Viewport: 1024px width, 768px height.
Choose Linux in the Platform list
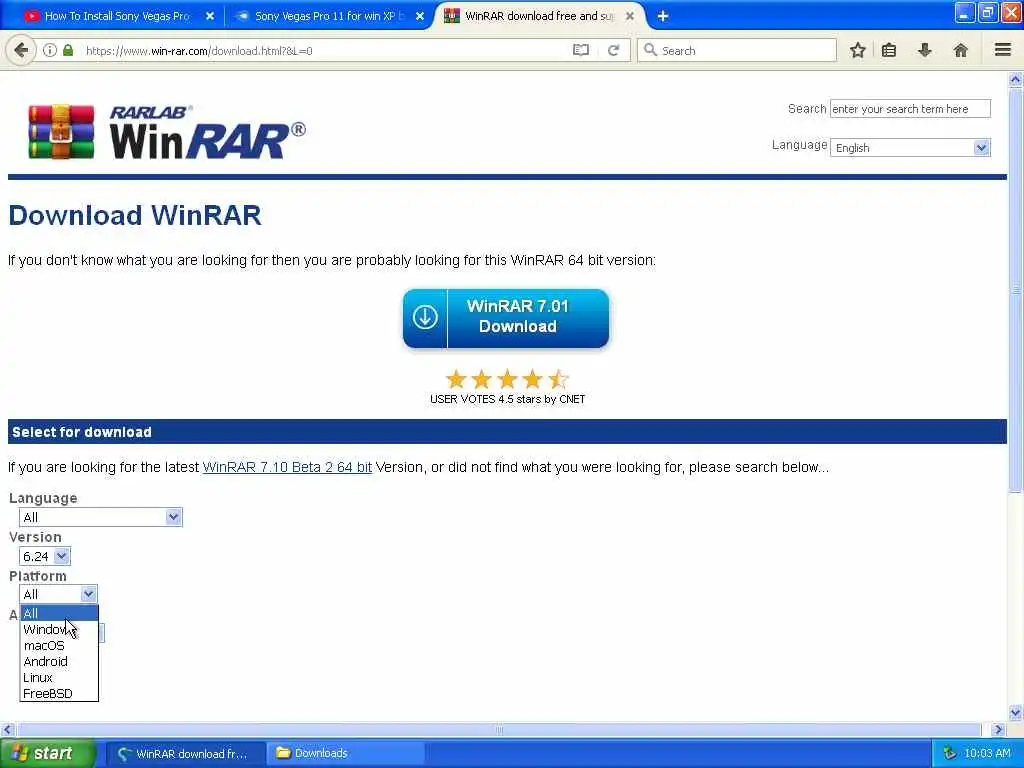tap(59, 677)
